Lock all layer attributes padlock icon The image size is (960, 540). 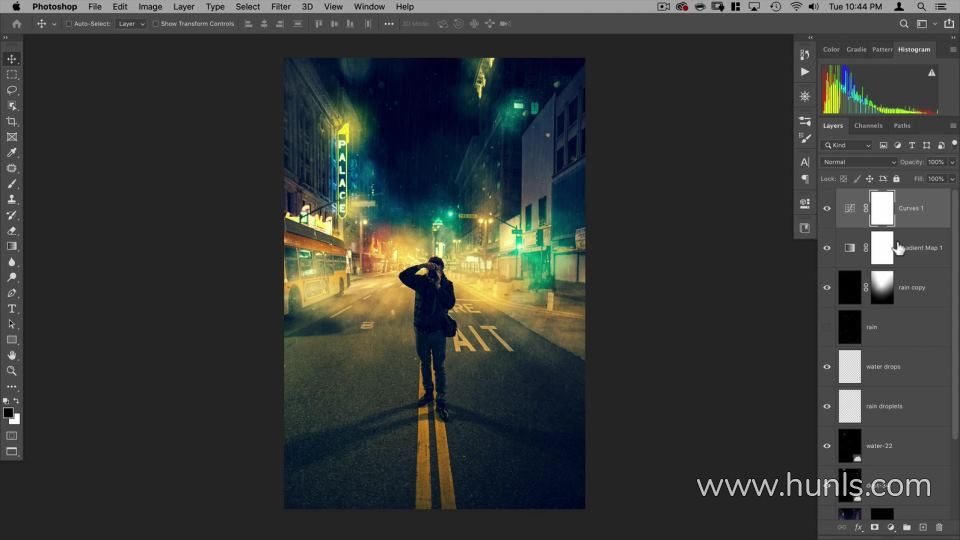[x=896, y=179]
